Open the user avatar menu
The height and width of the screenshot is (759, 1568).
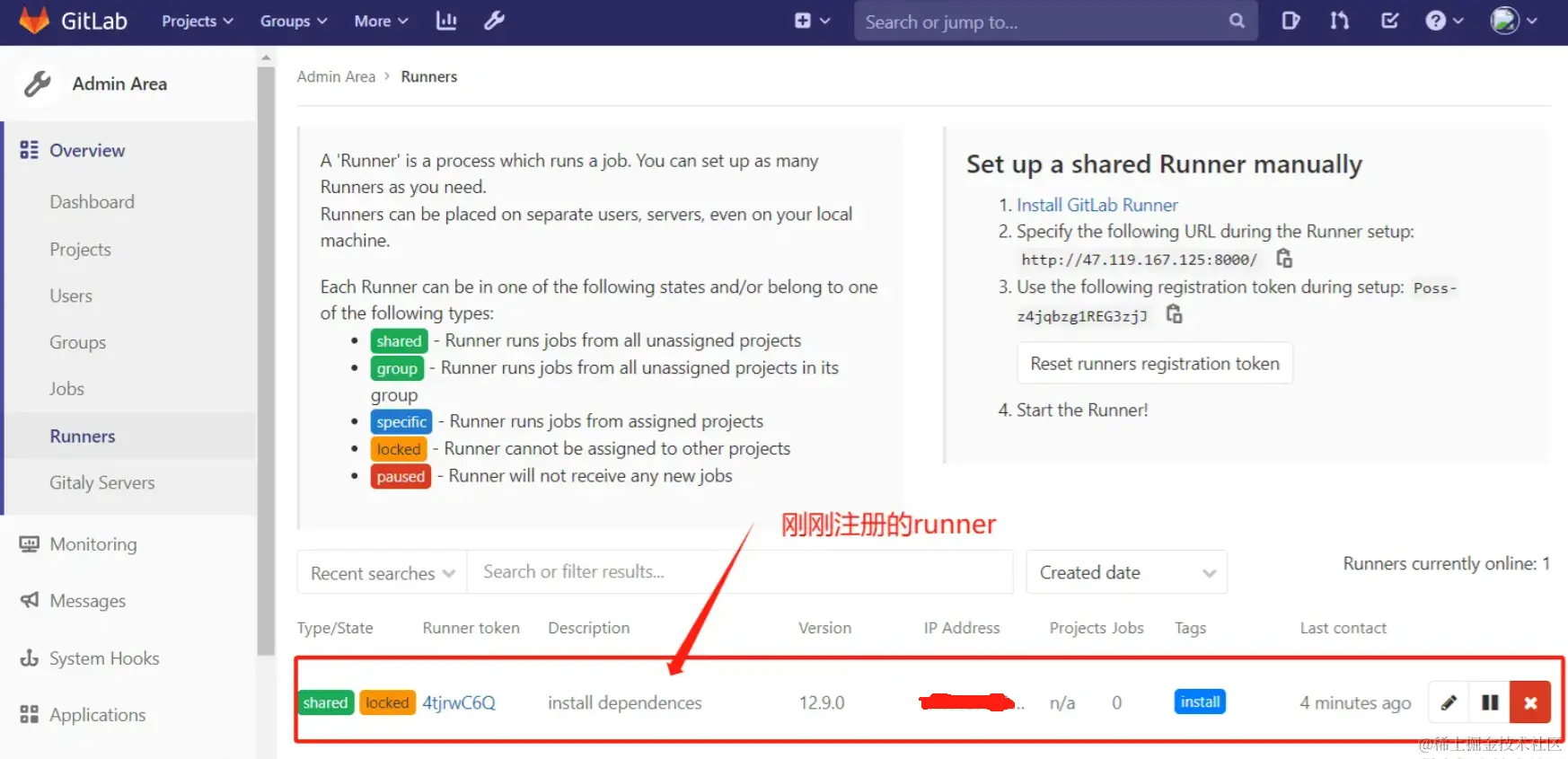[1513, 21]
